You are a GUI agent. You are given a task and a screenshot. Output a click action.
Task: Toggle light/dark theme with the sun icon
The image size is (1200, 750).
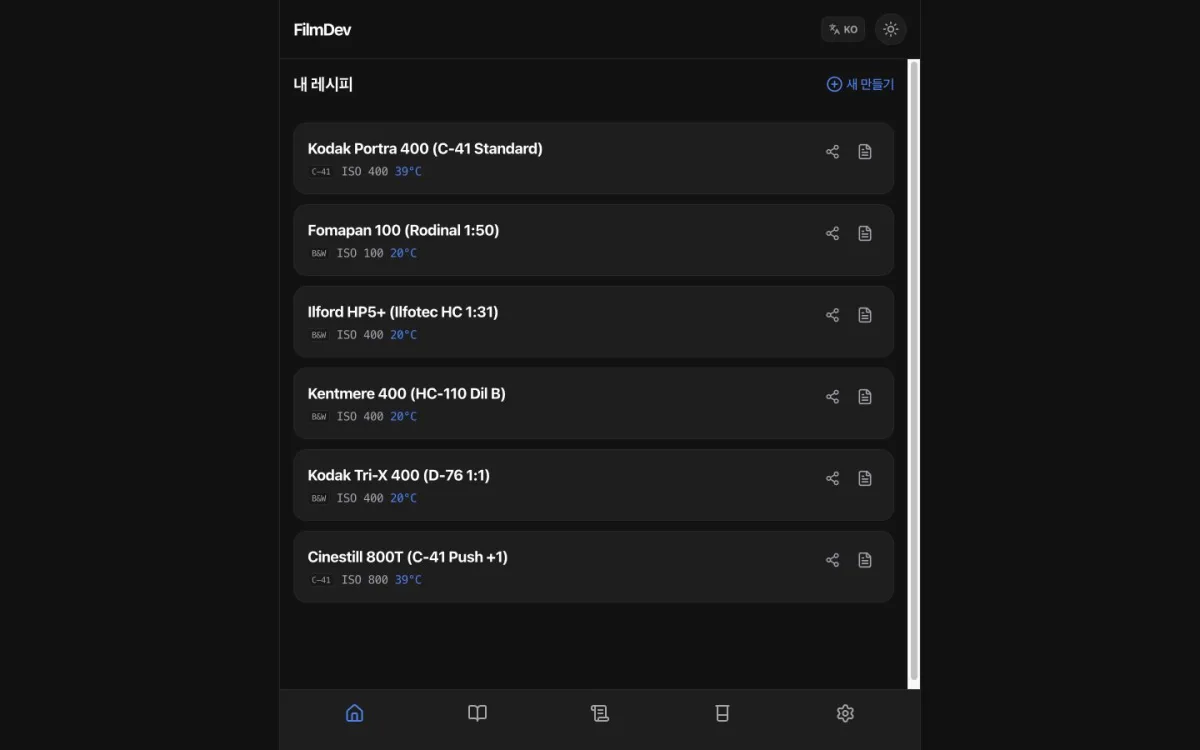click(891, 29)
